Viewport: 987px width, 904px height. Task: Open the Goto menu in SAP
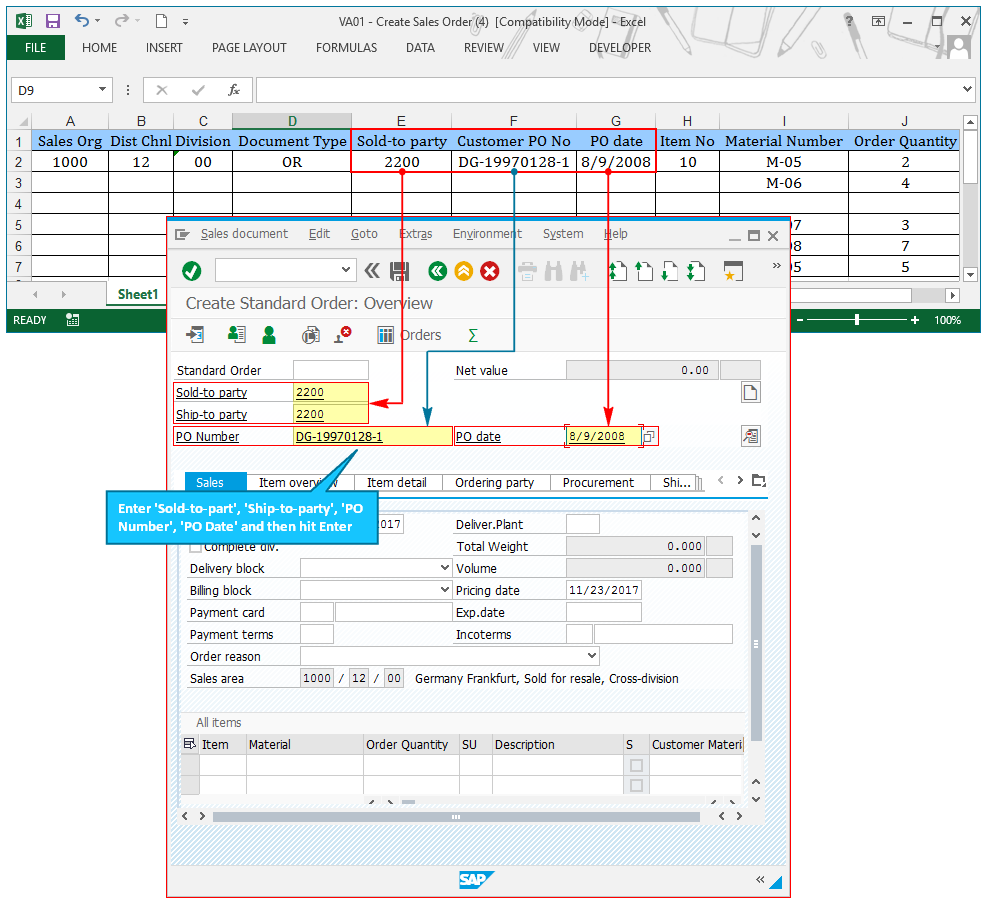click(x=364, y=234)
